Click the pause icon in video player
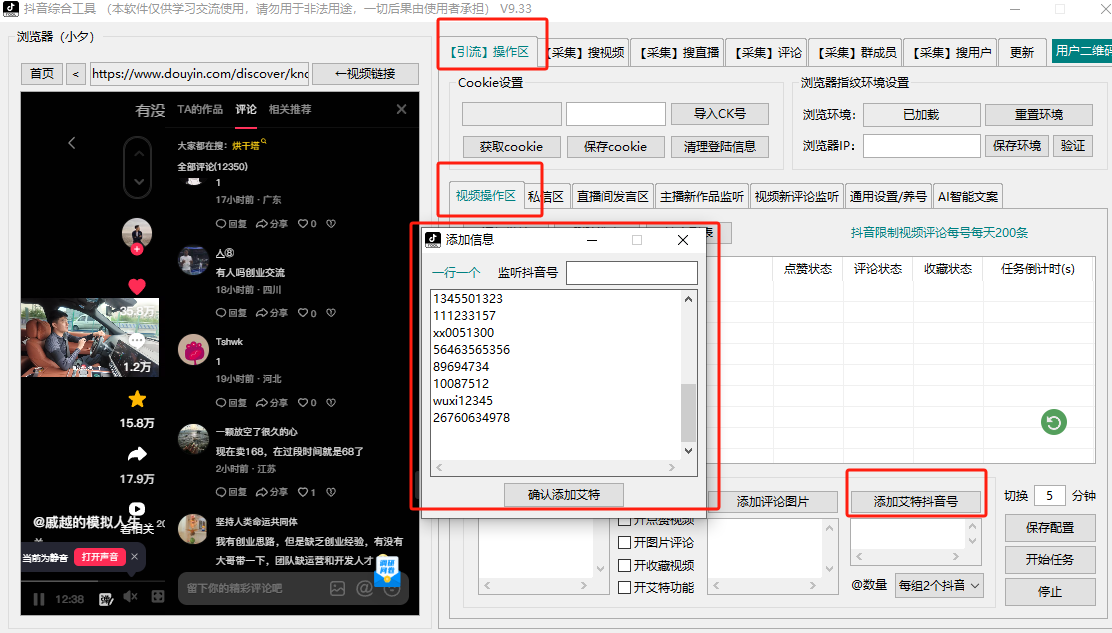The image size is (1112, 633). click(x=39, y=599)
